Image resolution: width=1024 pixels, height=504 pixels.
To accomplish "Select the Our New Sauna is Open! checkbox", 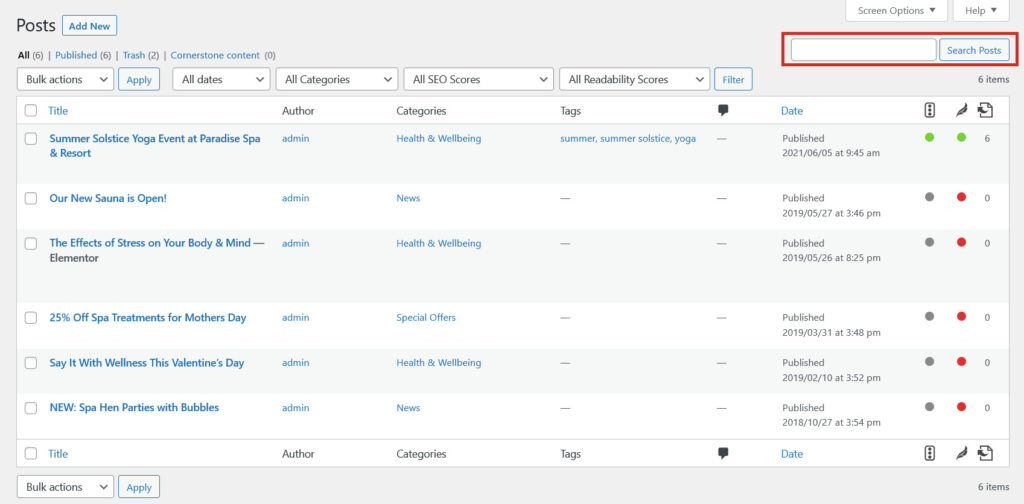I will point(31,198).
